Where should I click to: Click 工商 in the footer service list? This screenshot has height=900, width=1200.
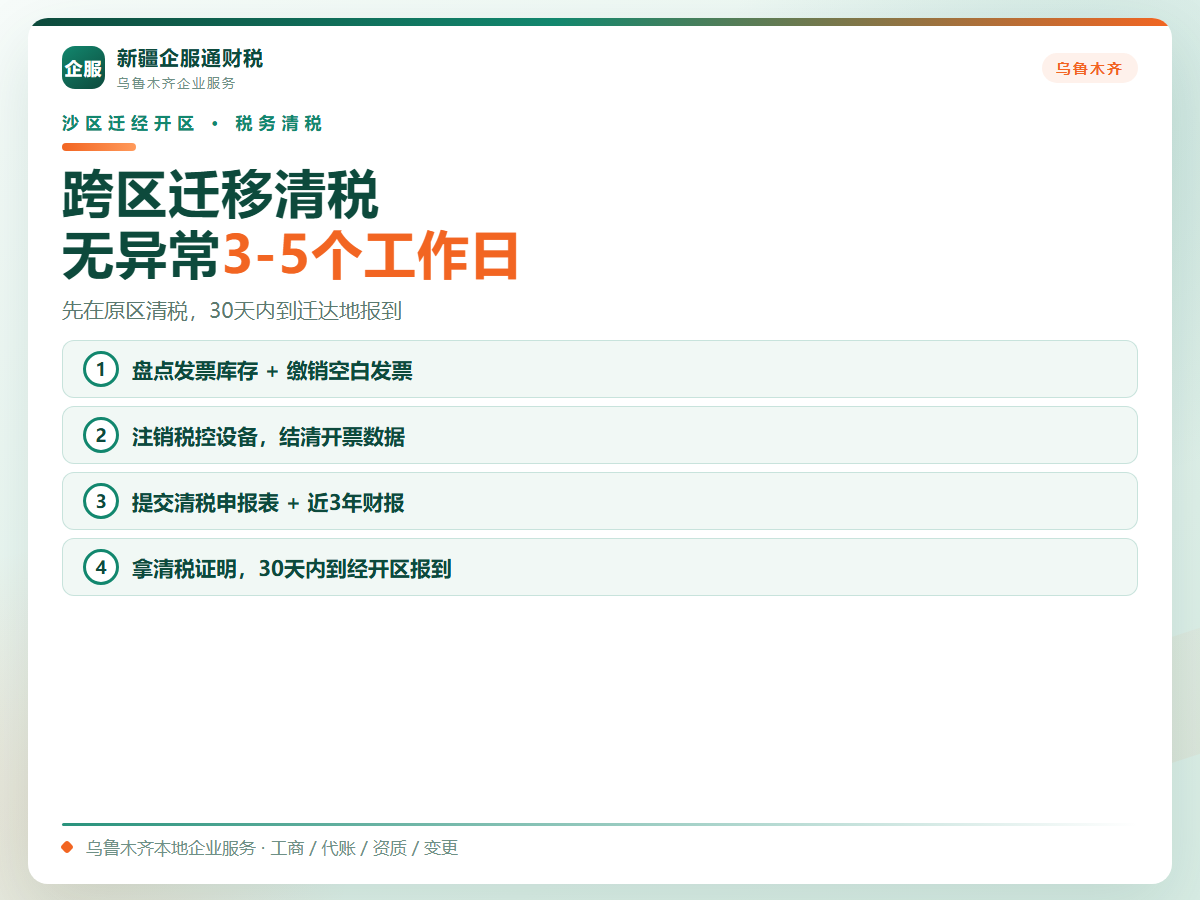coord(287,848)
